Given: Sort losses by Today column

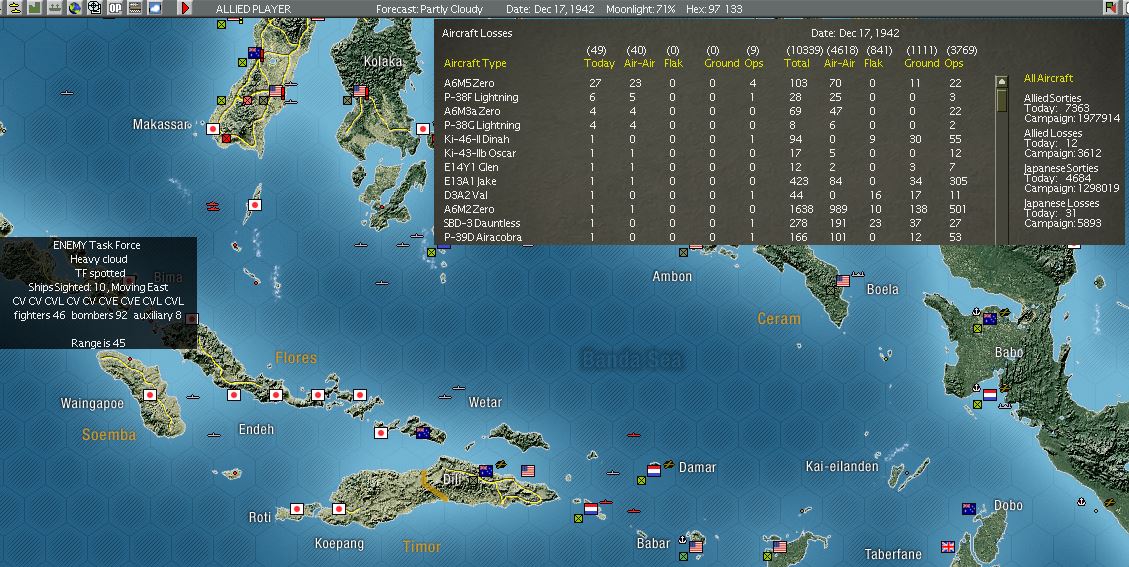Looking at the screenshot, I should 599,63.
